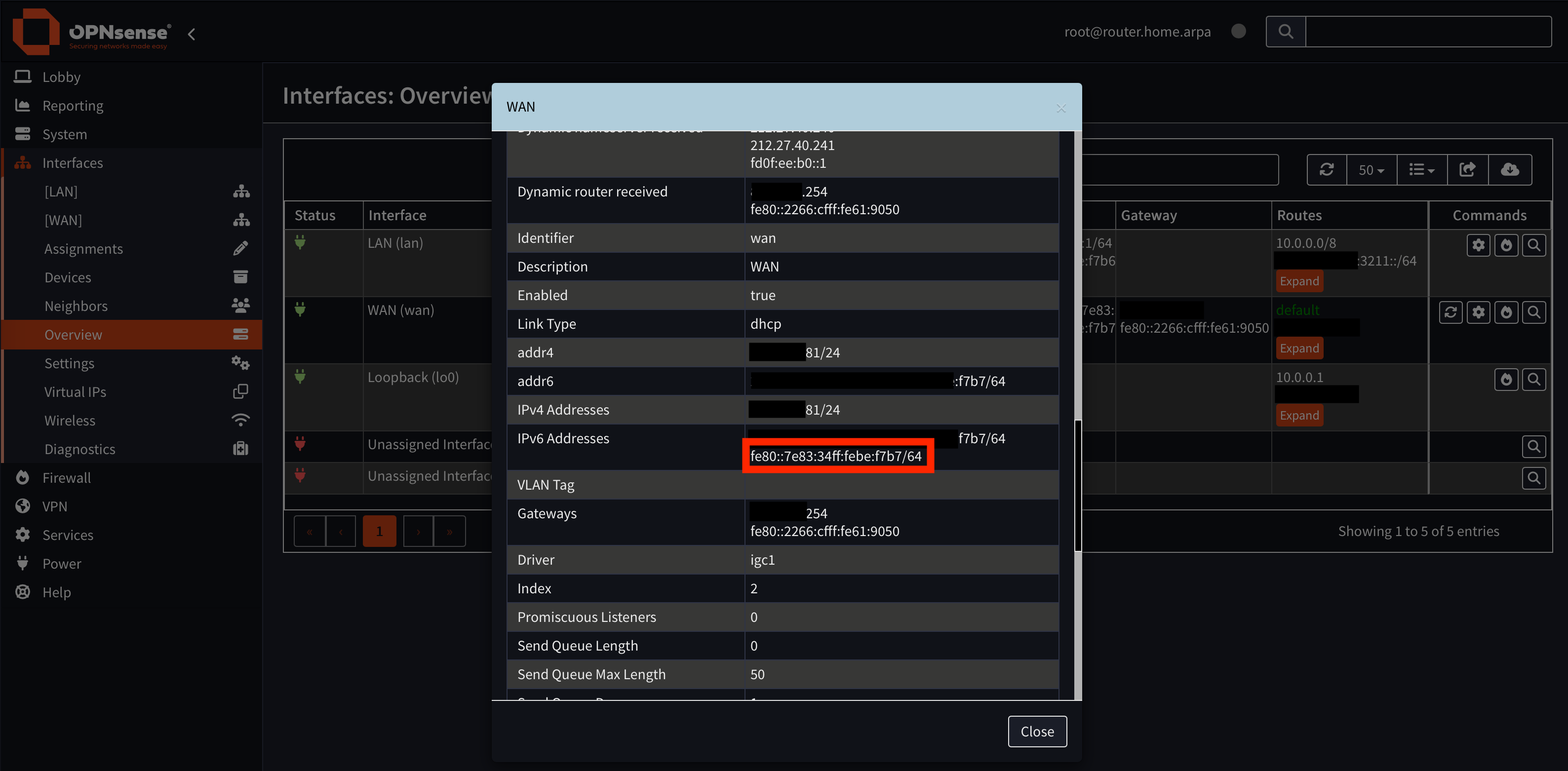1568x771 pixels.
Task: Click WAN row reload interface icon
Action: (x=1450, y=312)
